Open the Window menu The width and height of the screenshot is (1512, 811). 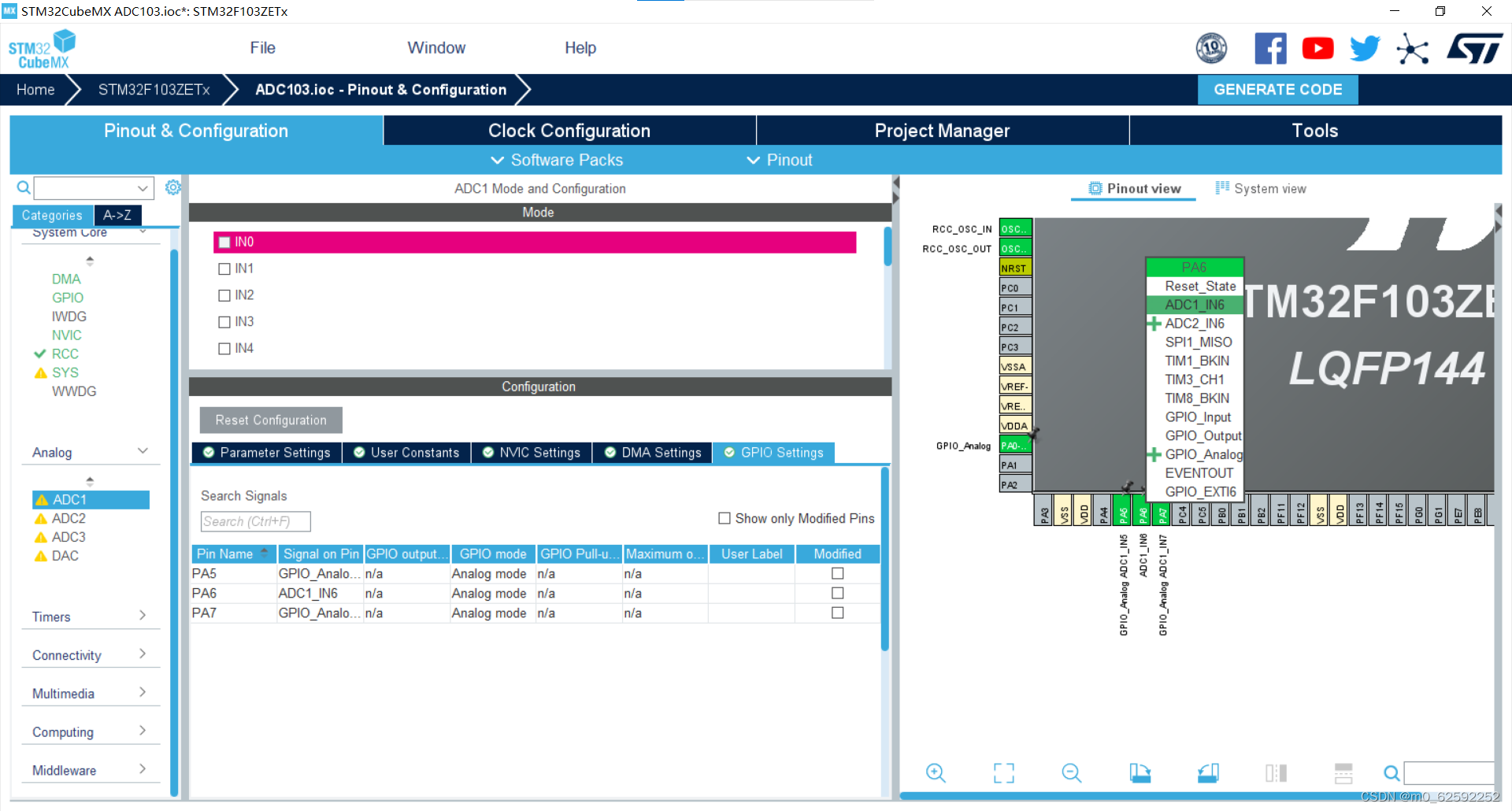[x=436, y=48]
